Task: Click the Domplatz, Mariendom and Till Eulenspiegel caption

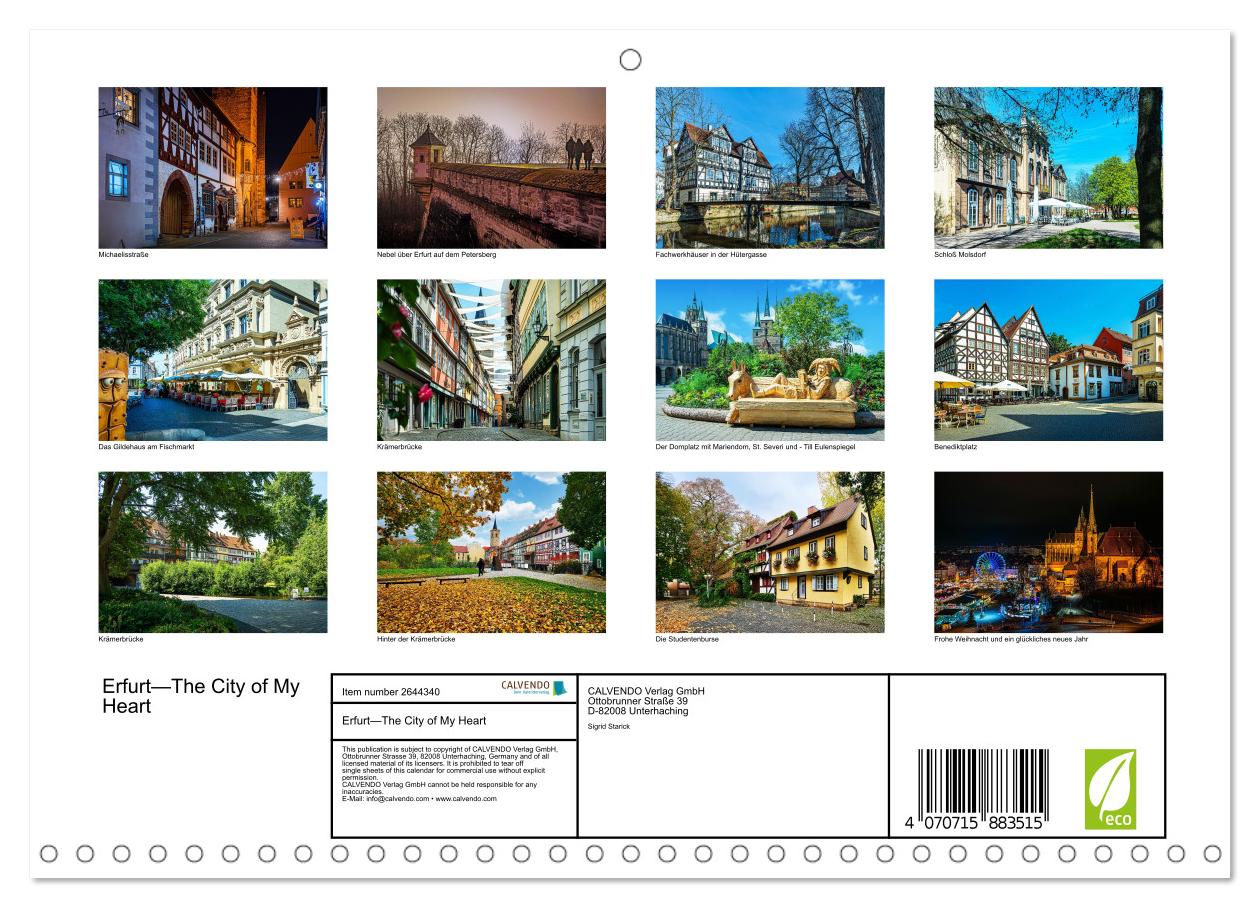Action: (755, 447)
